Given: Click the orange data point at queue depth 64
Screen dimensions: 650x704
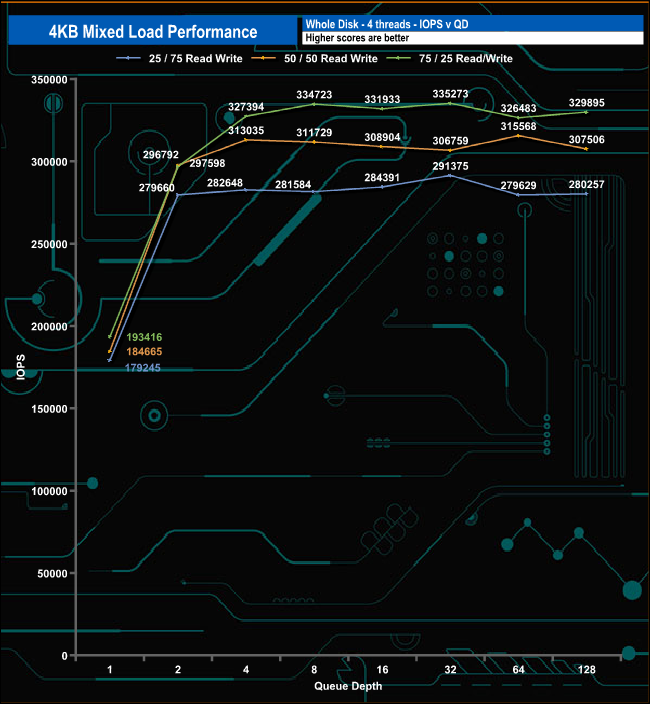Looking at the screenshot, I should [518, 136].
